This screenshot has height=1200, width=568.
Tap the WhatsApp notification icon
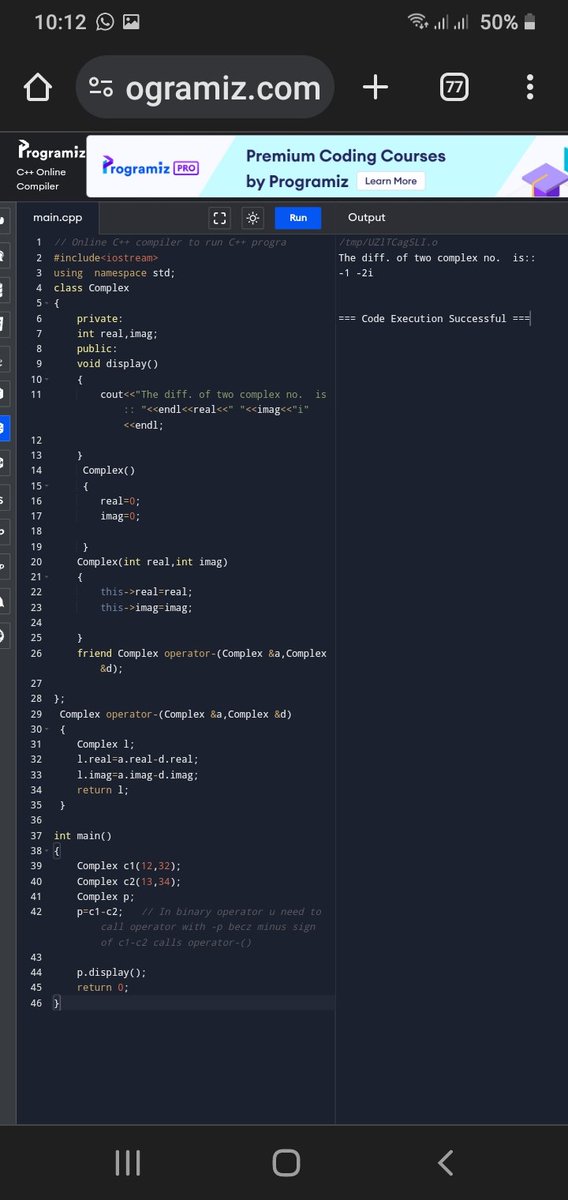pyautogui.click(x=105, y=21)
